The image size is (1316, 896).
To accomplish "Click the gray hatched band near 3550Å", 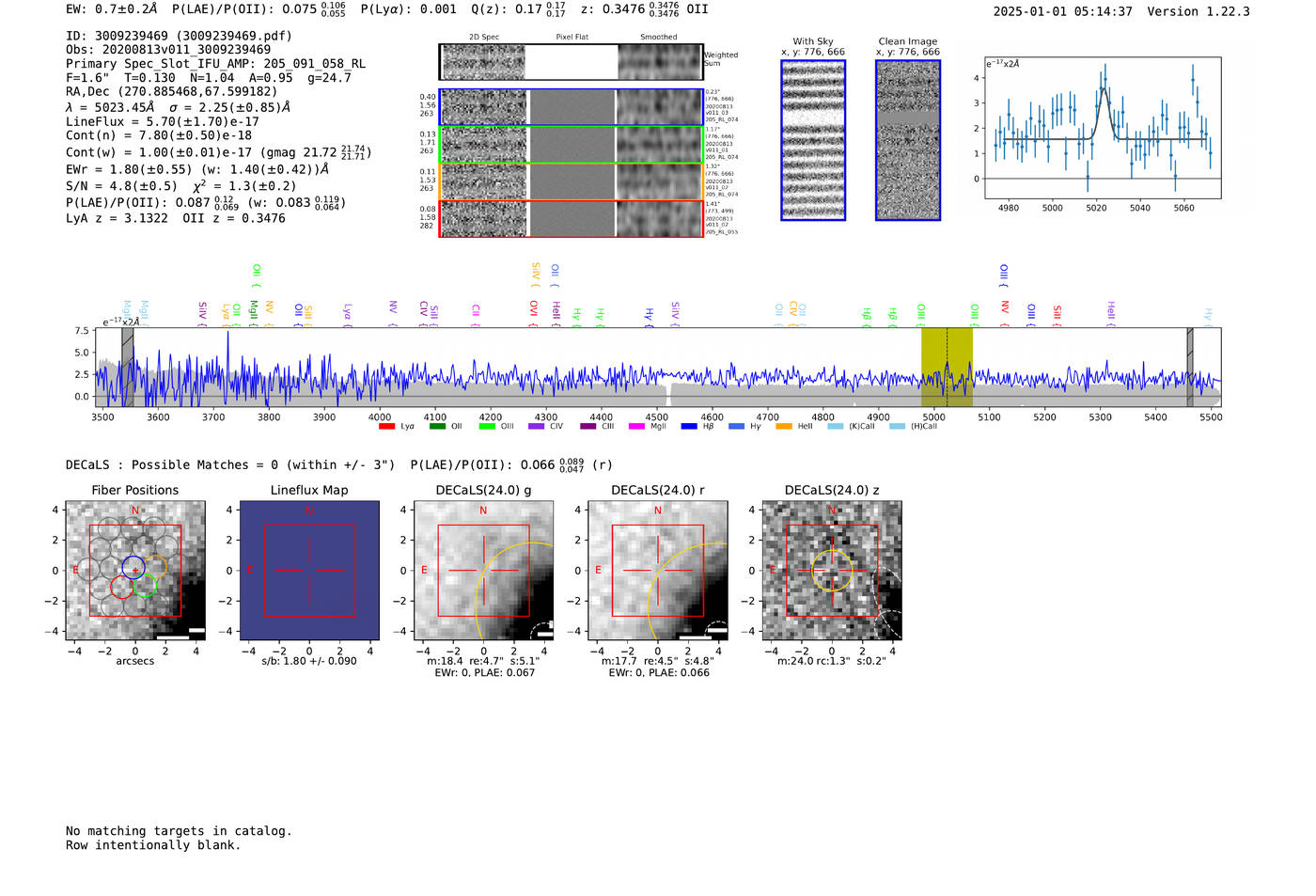I will coord(127,367).
